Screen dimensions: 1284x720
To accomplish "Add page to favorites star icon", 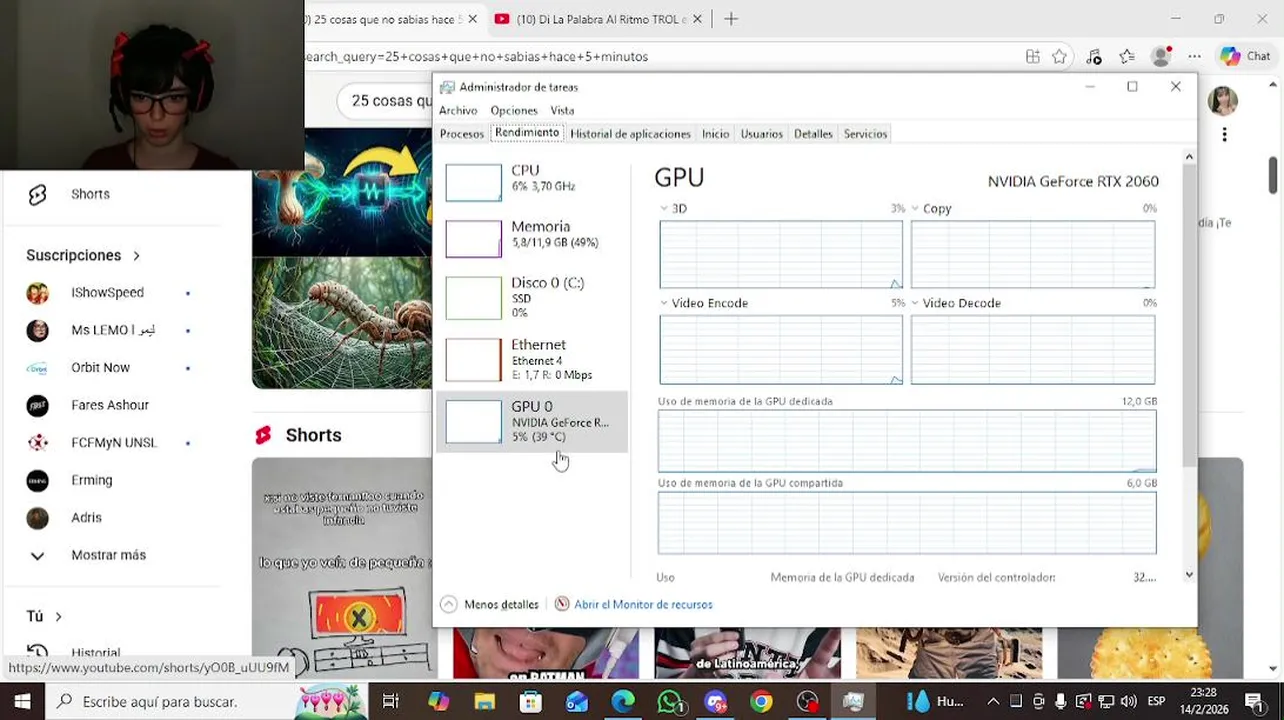I will [x=1060, y=56].
